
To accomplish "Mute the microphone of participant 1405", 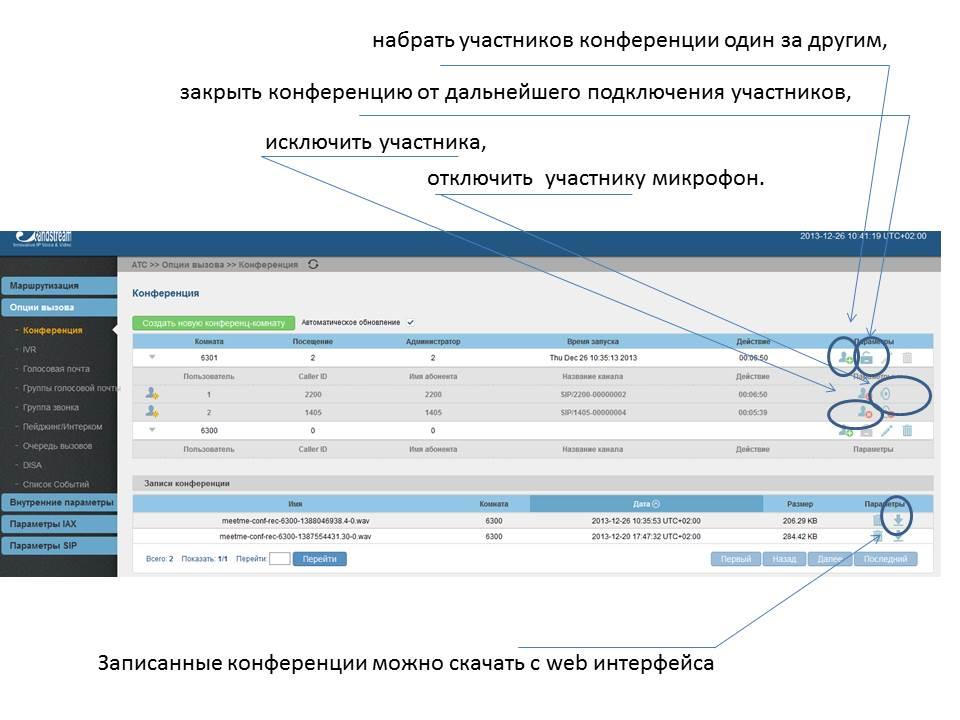I will 886,411.
